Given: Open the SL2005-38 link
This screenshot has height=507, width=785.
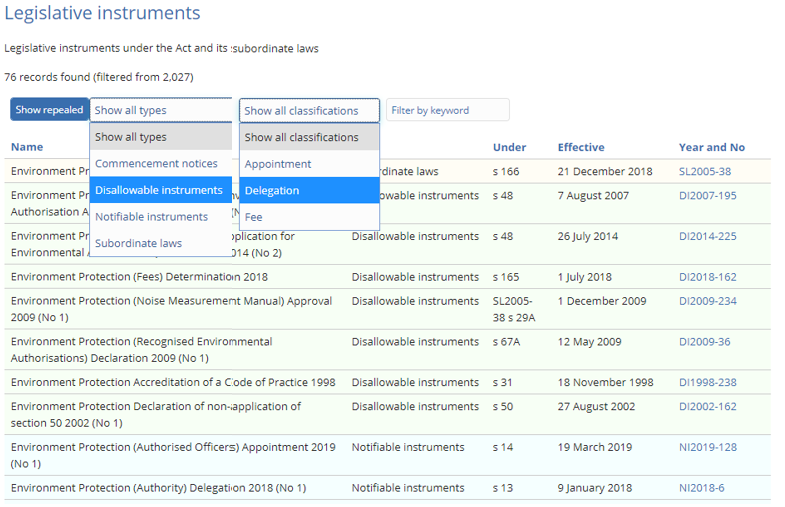Looking at the screenshot, I should point(704,171).
